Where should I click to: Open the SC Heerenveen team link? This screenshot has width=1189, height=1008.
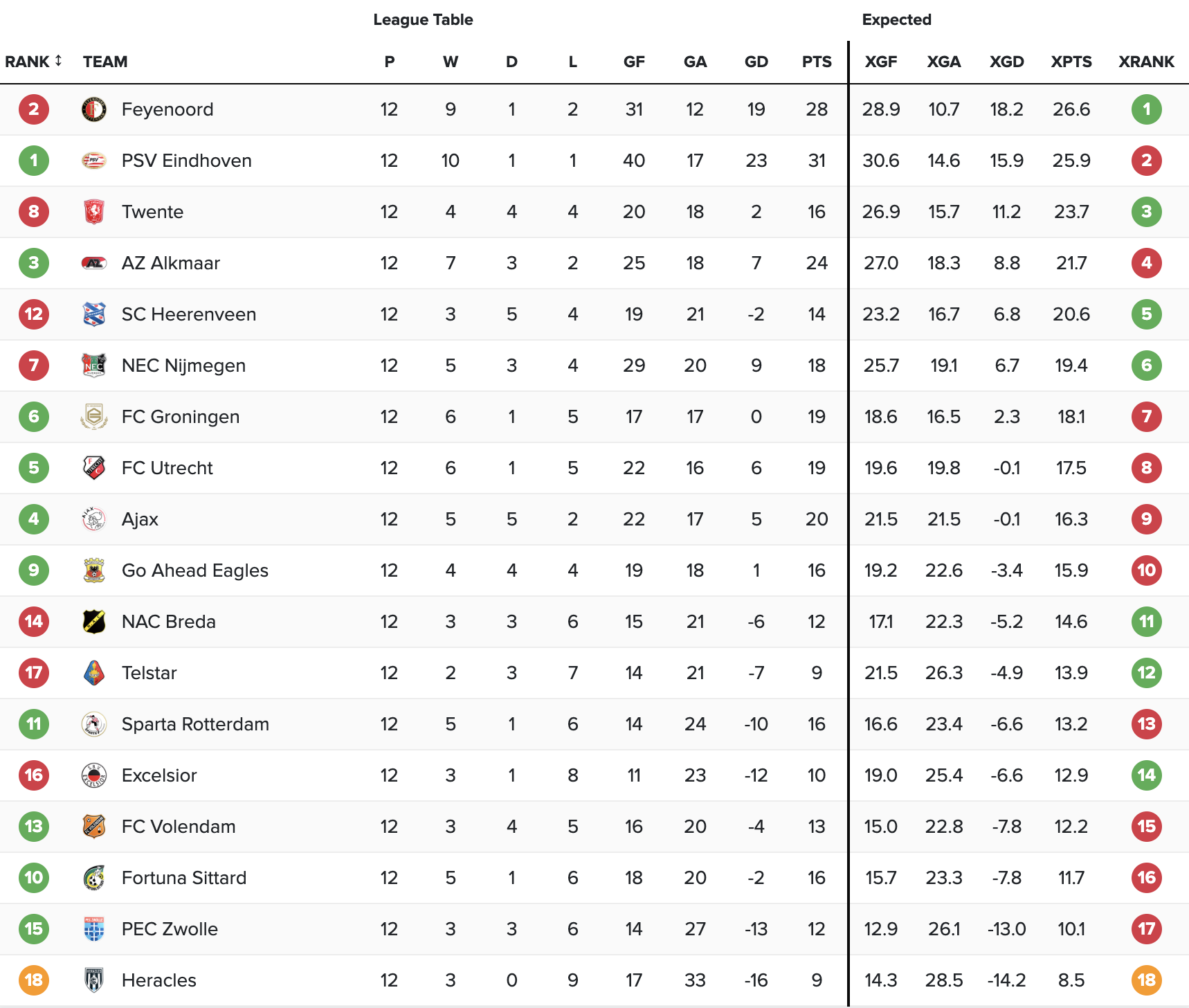pyautogui.click(x=188, y=314)
